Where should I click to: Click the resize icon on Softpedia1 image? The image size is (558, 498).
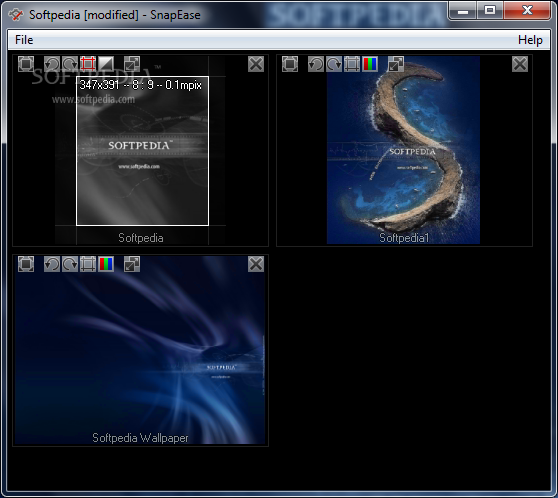click(396, 64)
